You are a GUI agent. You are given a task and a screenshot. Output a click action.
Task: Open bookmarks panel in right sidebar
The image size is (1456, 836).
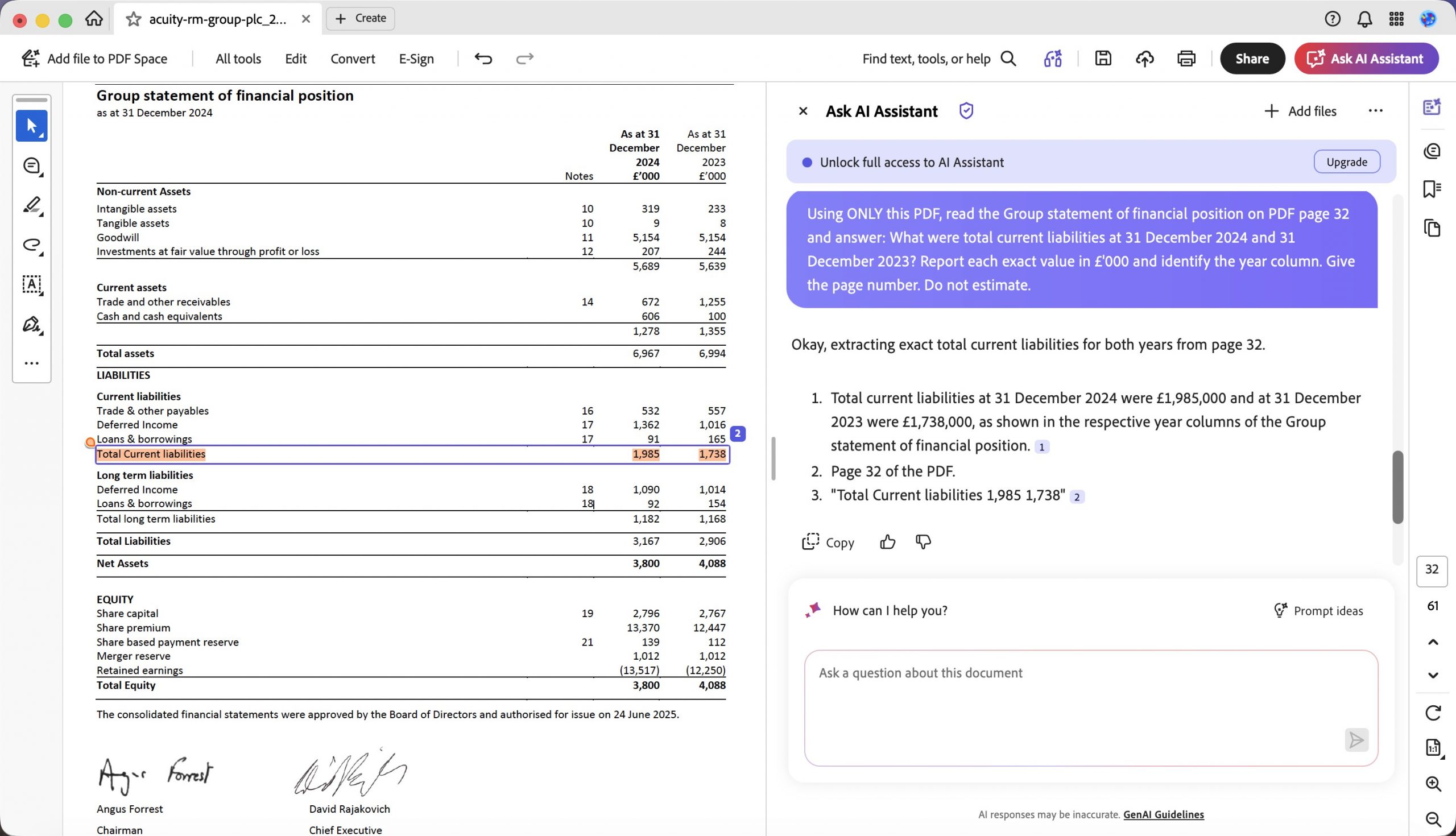(1432, 189)
